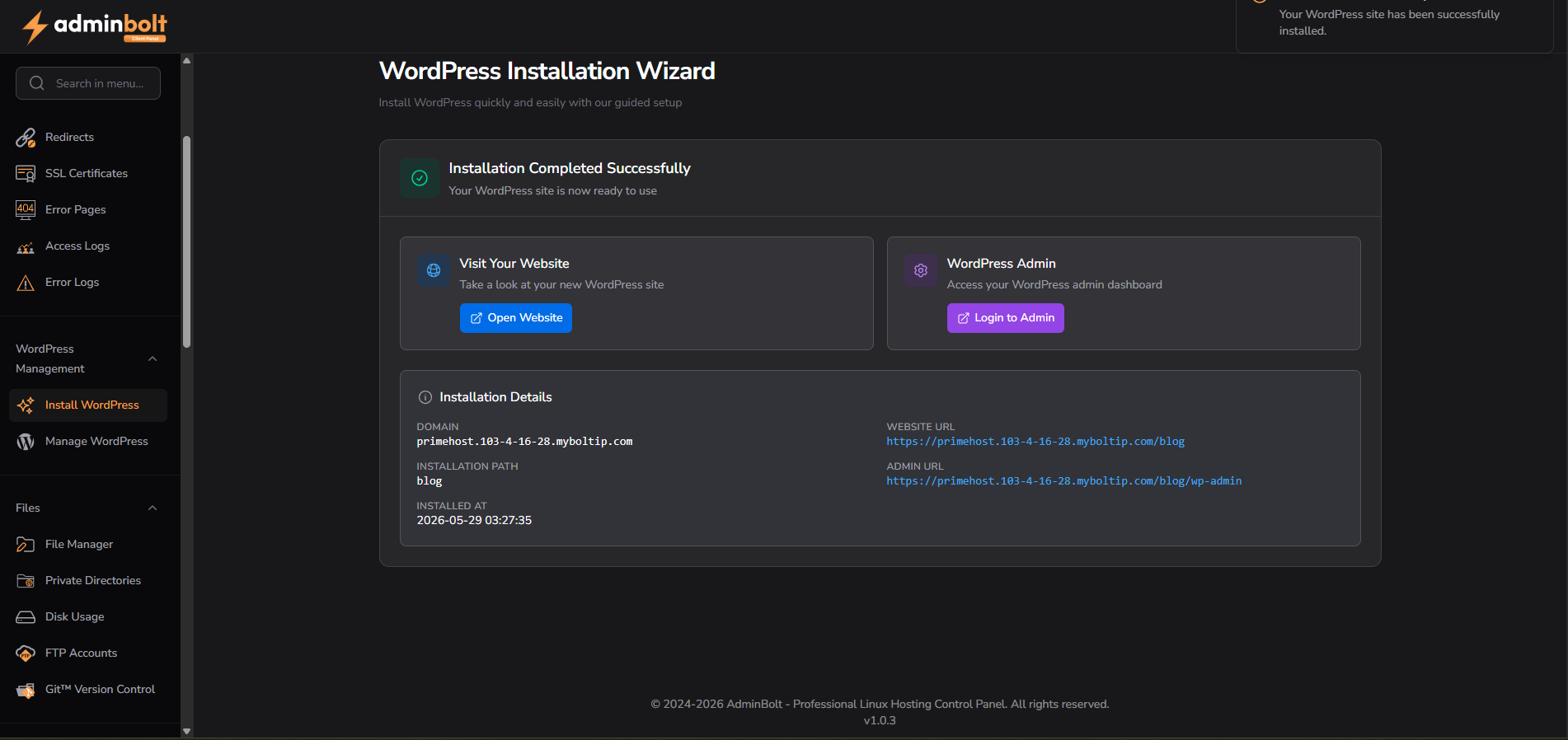This screenshot has width=1568, height=740.
Task: Click the Open Website button
Action: pos(516,318)
